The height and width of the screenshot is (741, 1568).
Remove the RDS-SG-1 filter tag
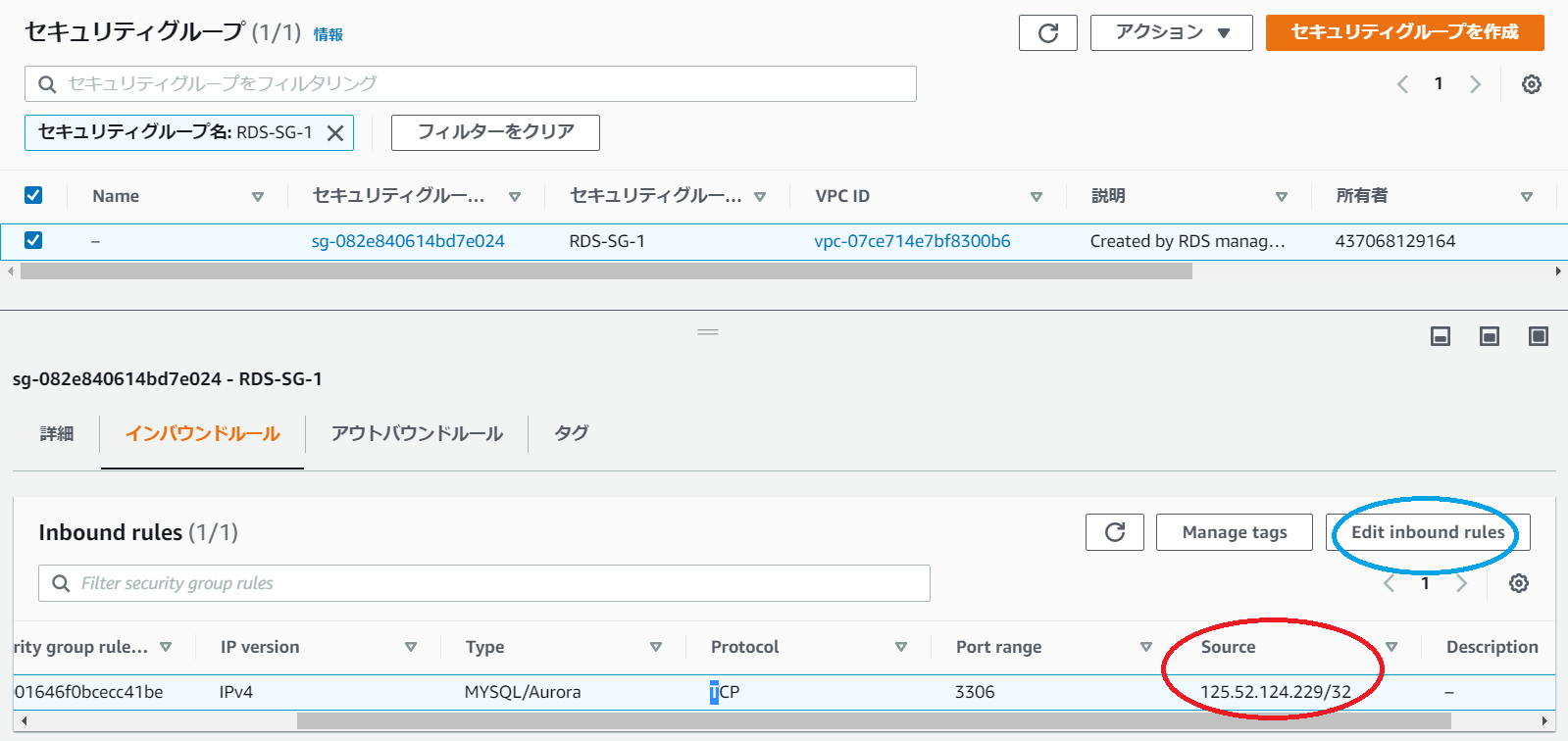pos(335,133)
